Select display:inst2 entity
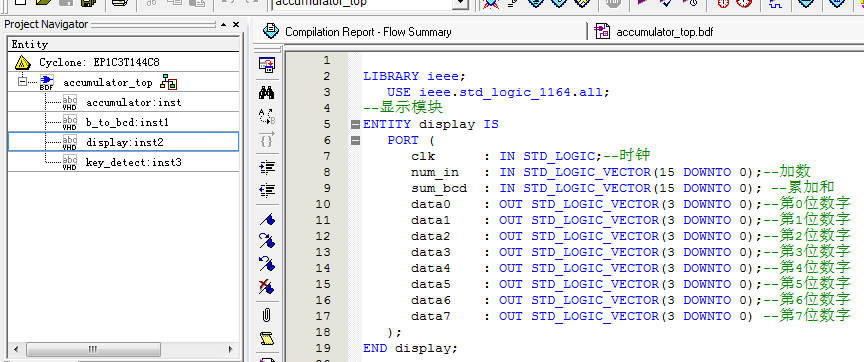 pos(125,142)
